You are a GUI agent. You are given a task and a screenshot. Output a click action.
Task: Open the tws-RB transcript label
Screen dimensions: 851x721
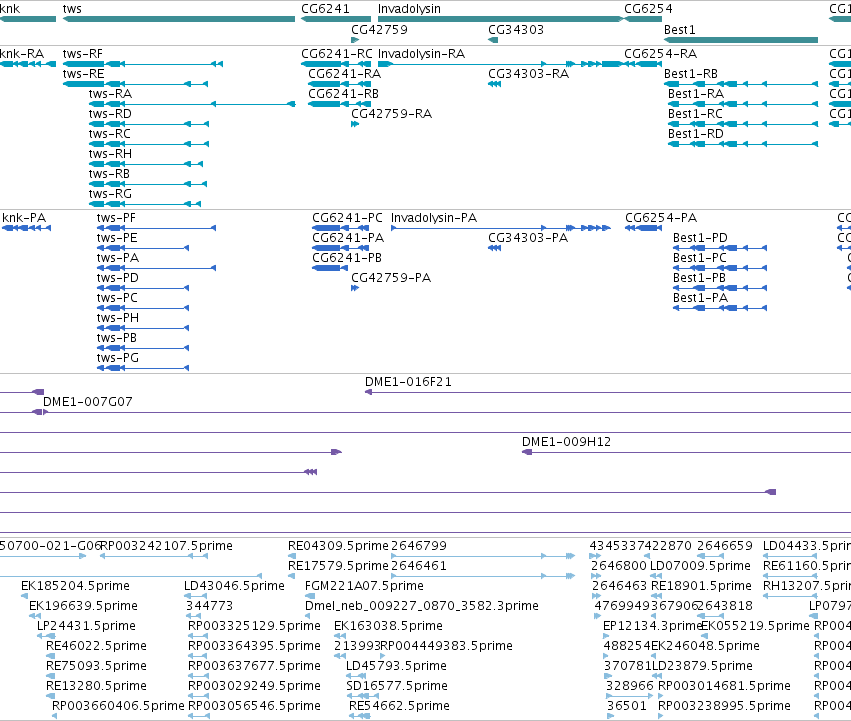pos(109,174)
